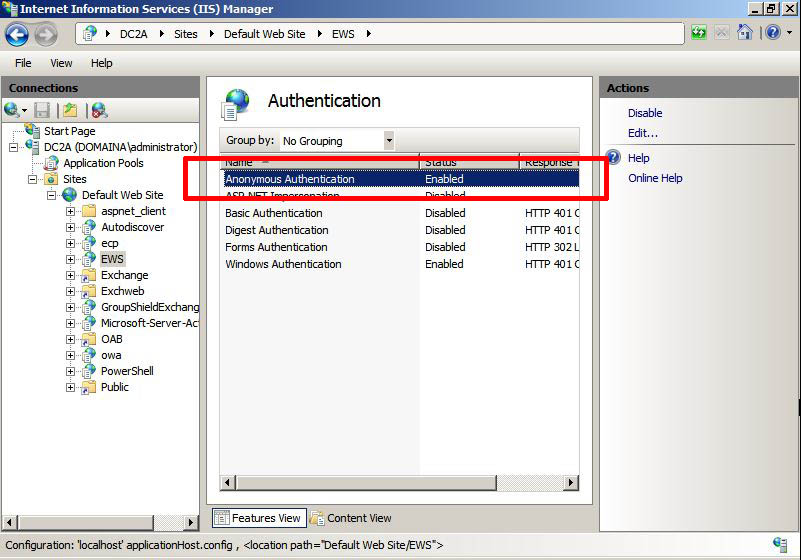This screenshot has height=560, width=801.
Task: Click the OAB virtual directory icon
Action: [89, 339]
